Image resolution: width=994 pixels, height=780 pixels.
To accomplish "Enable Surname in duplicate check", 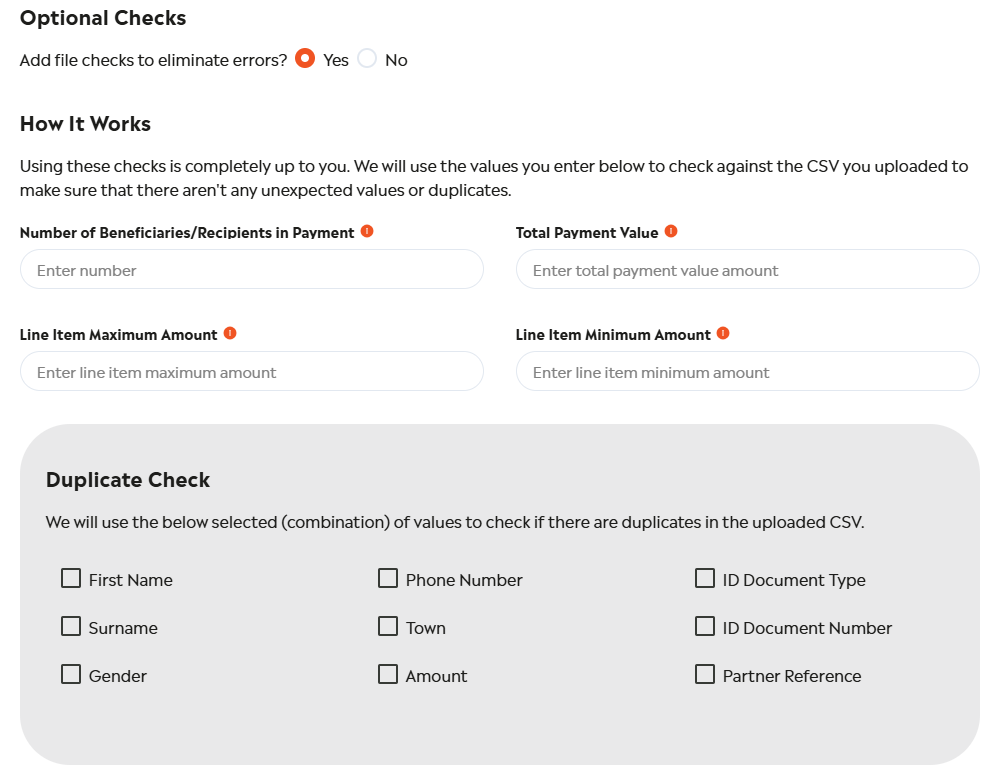I will (x=71, y=627).
